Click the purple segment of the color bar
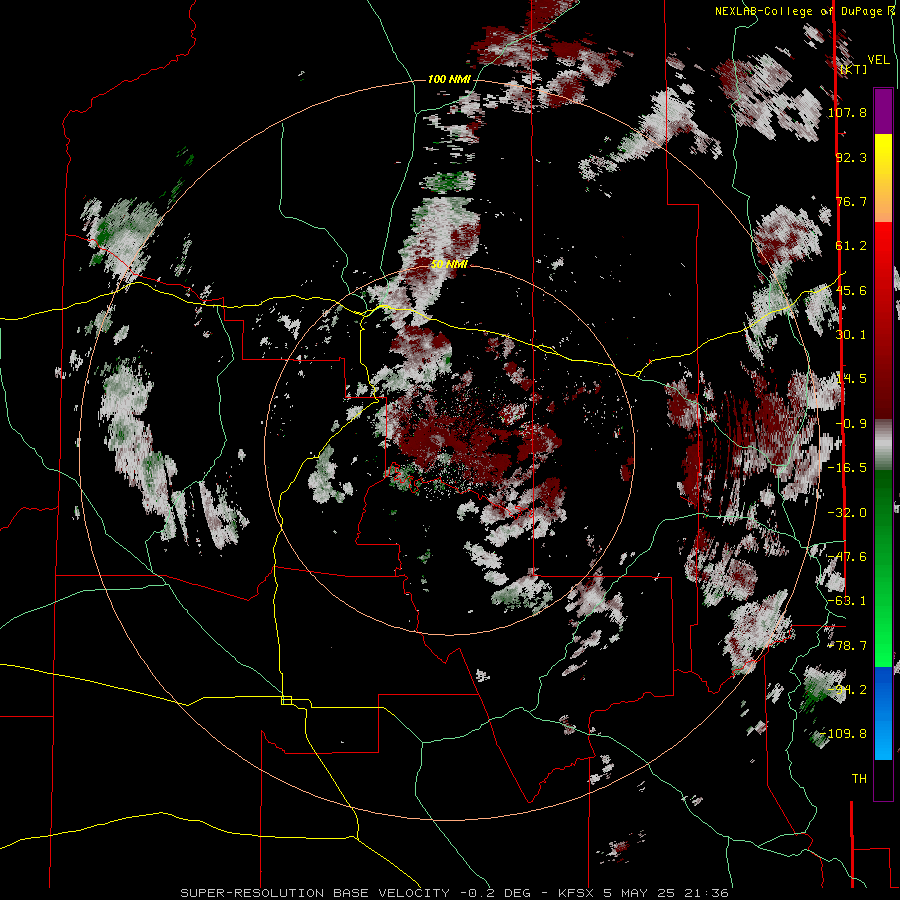Screen dimensions: 900x900 coord(883,111)
